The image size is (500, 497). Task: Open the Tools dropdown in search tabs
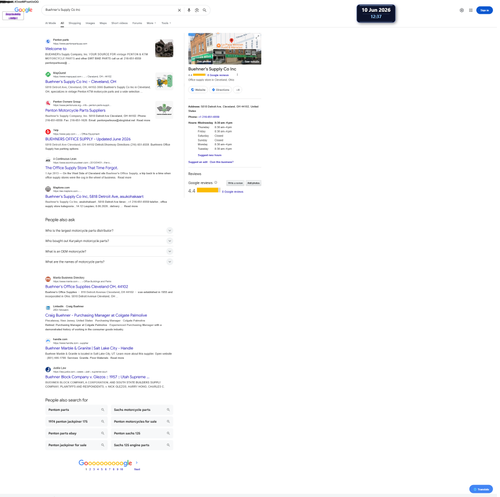point(166,23)
